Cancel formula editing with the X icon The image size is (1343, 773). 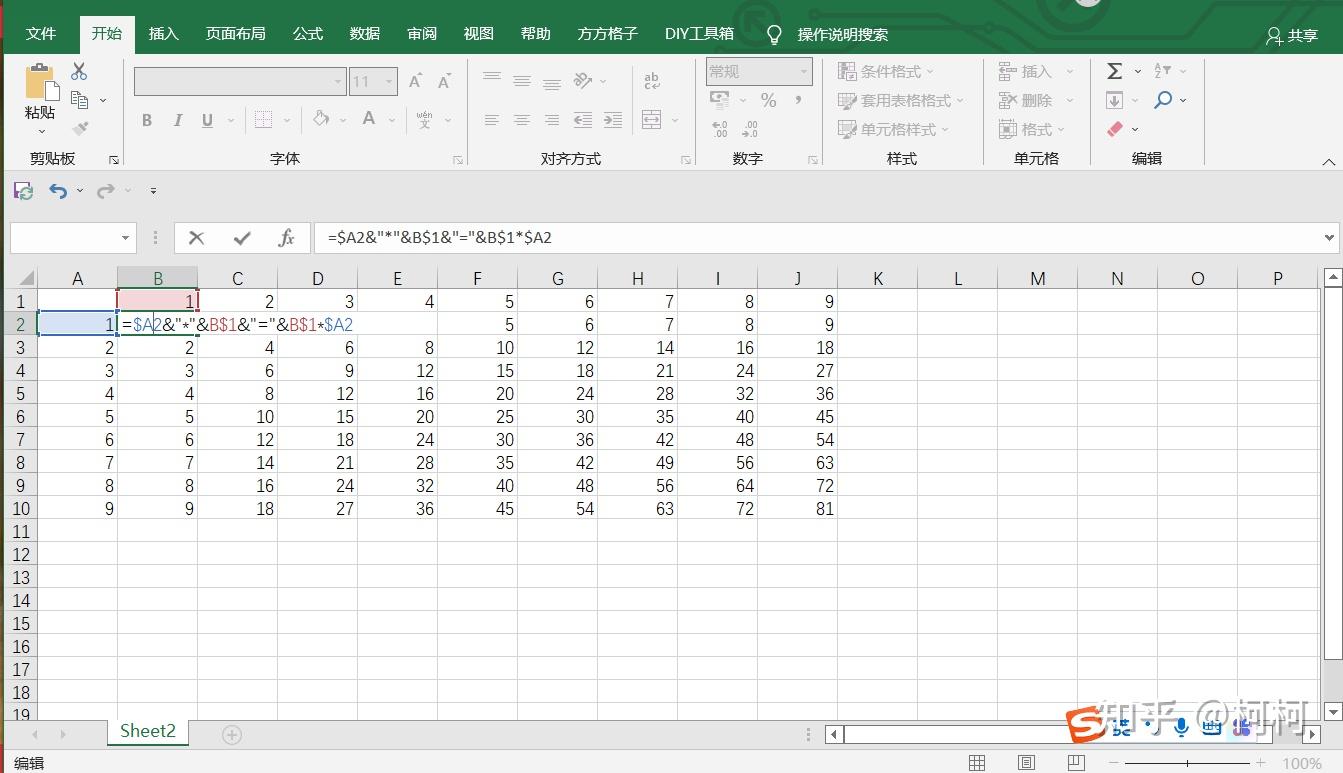(196, 237)
